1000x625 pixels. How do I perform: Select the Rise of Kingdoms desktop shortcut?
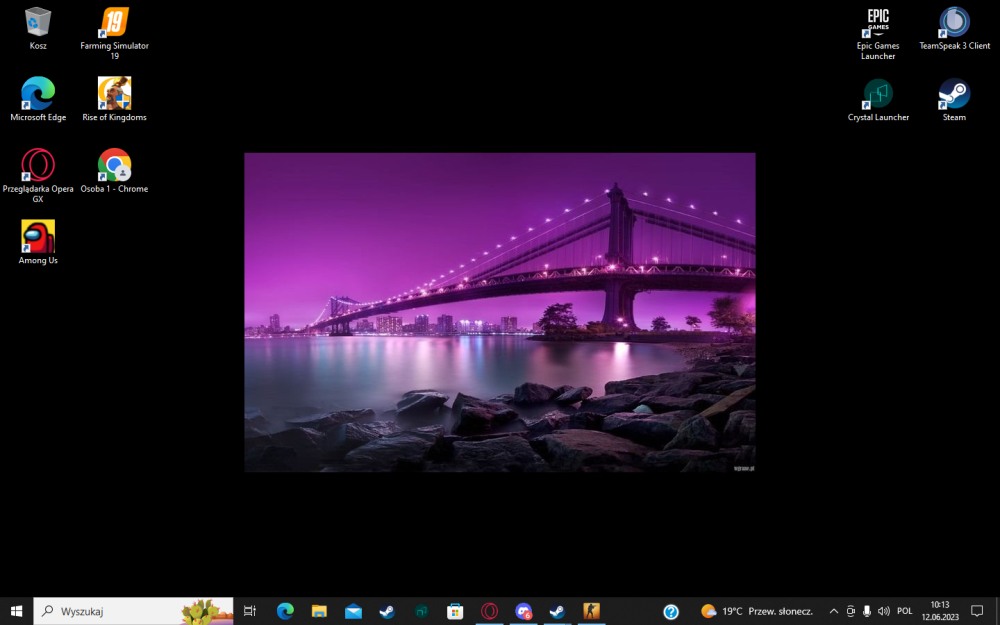tap(114, 99)
